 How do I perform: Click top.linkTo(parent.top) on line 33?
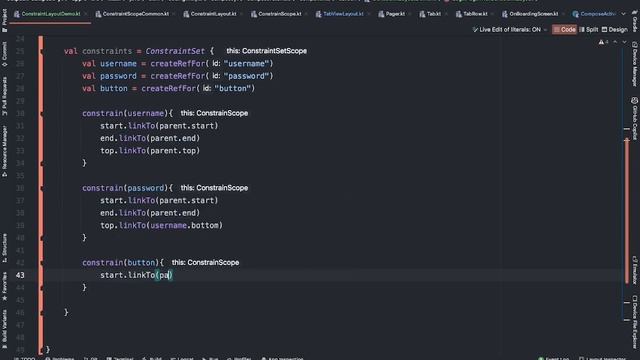click(150, 151)
